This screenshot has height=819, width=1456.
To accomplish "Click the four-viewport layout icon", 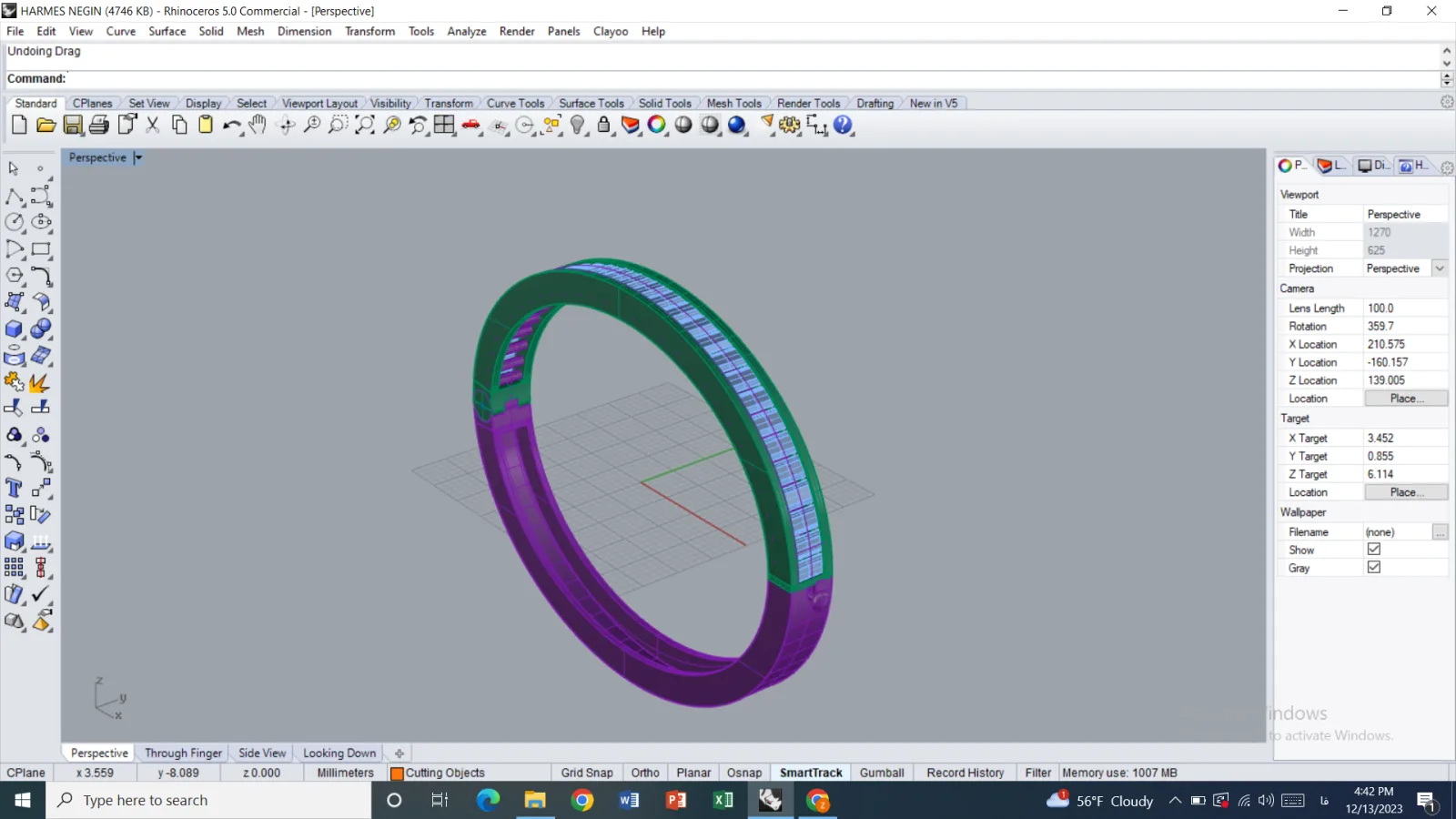I will pyautogui.click(x=444, y=126).
